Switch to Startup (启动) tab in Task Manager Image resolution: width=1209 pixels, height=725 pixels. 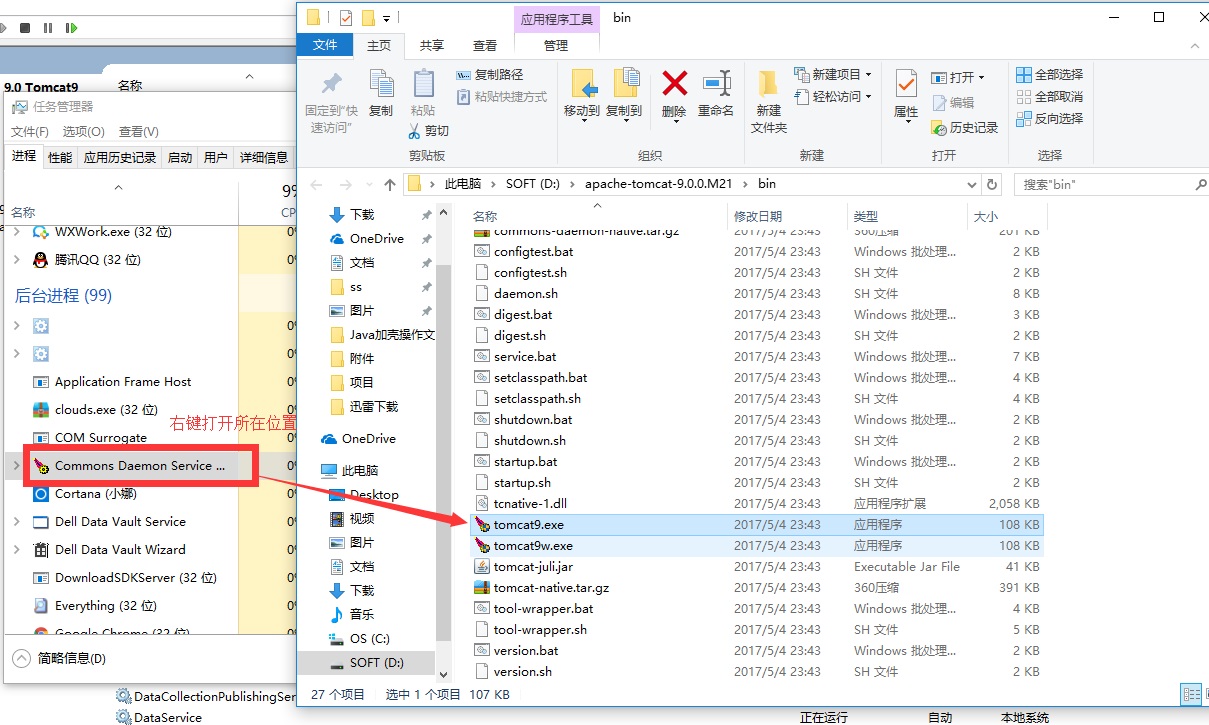pos(180,158)
